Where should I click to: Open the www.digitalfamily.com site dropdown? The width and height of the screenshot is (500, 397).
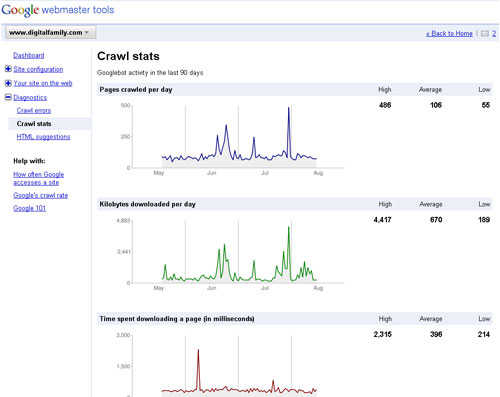point(50,33)
